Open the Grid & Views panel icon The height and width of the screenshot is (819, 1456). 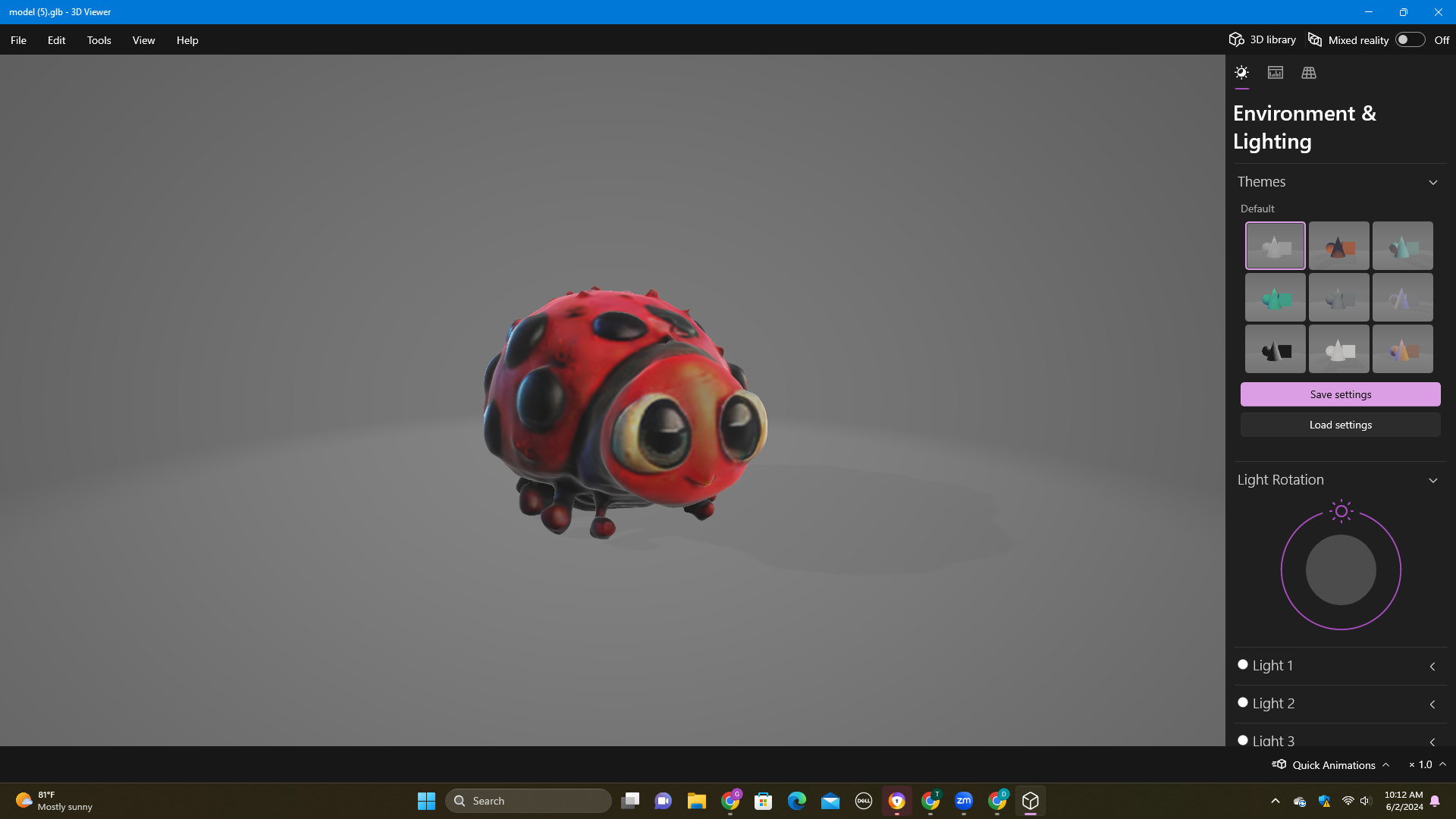click(1310, 72)
